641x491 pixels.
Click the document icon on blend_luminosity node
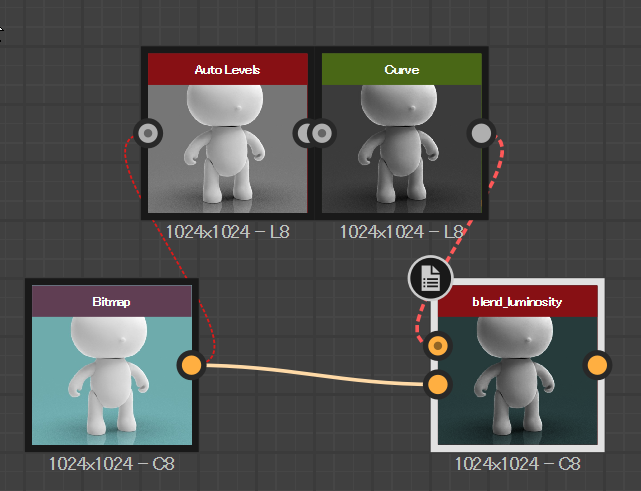[x=430, y=278]
